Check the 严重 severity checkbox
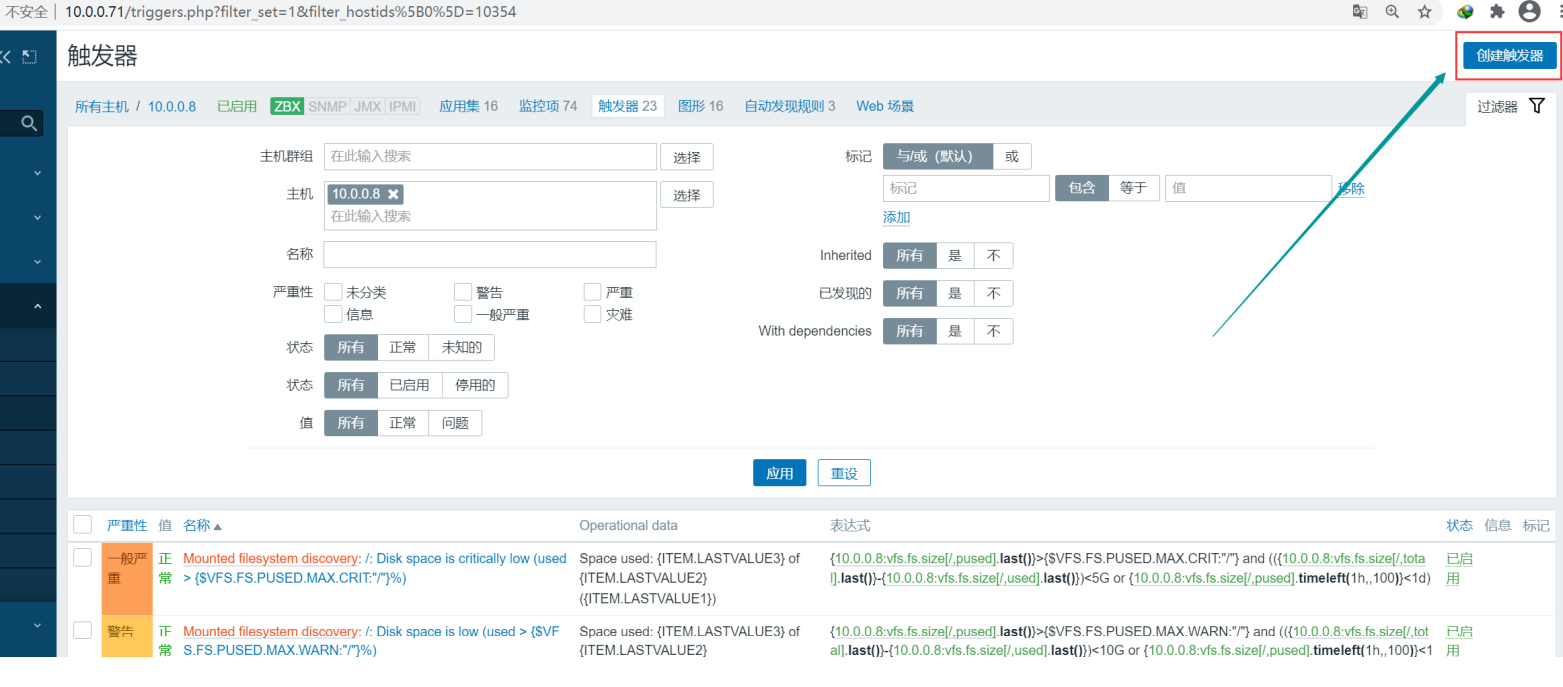Image resolution: width=1563 pixels, height=687 pixels. (x=593, y=292)
